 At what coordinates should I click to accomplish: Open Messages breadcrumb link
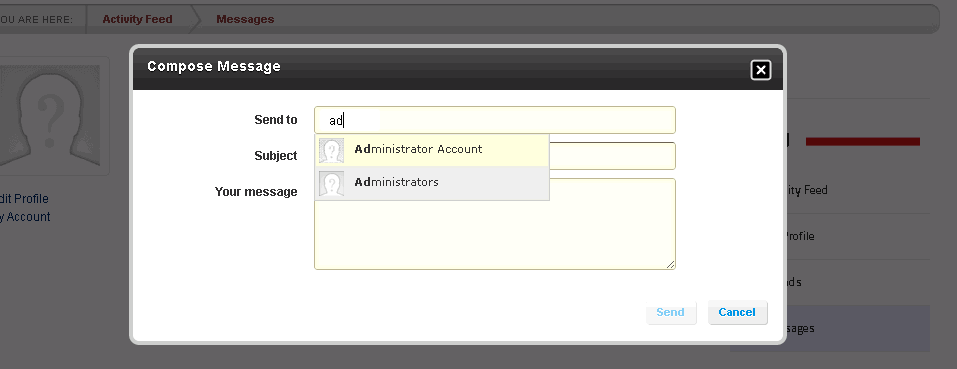tap(245, 20)
